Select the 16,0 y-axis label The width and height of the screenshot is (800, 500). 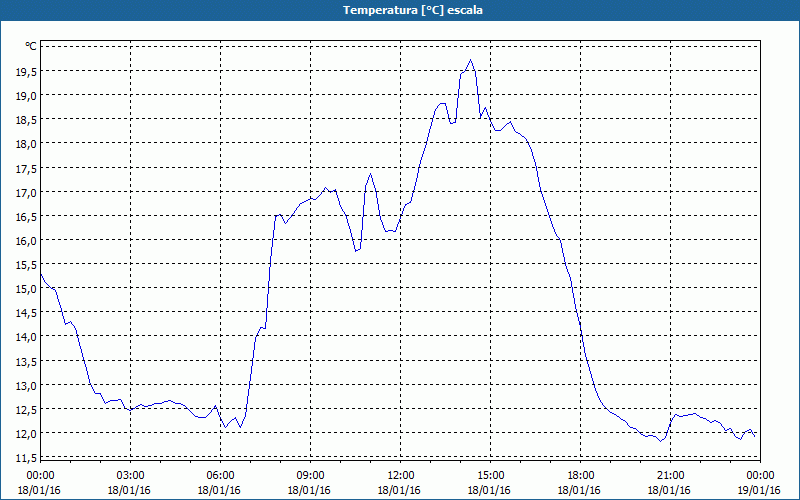(x=26, y=241)
